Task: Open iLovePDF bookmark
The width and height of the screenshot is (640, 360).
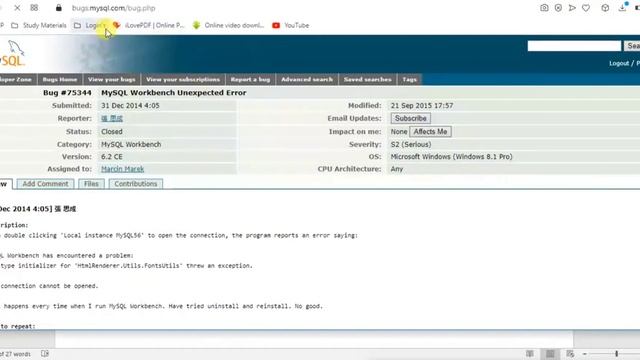Action: pos(149,25)
